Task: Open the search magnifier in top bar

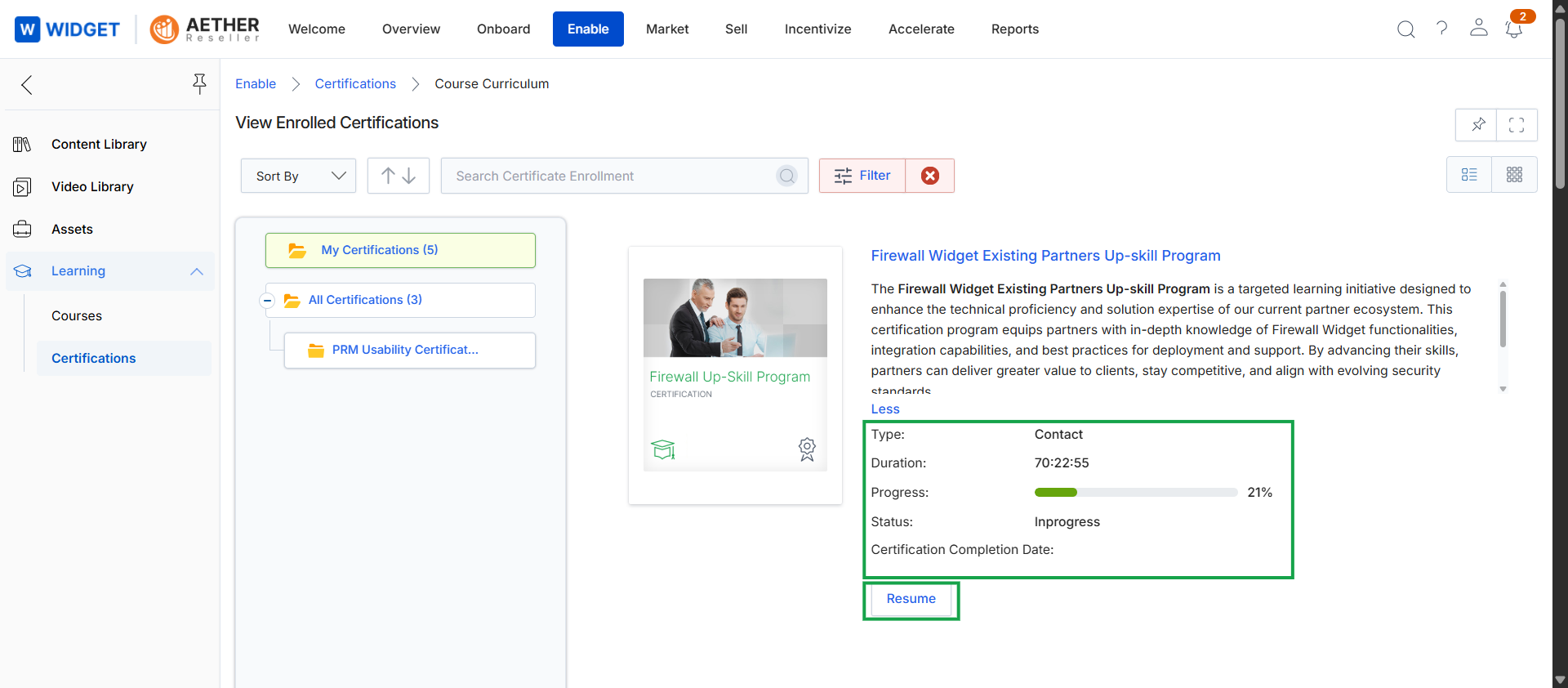Action: coord(1405,29)
